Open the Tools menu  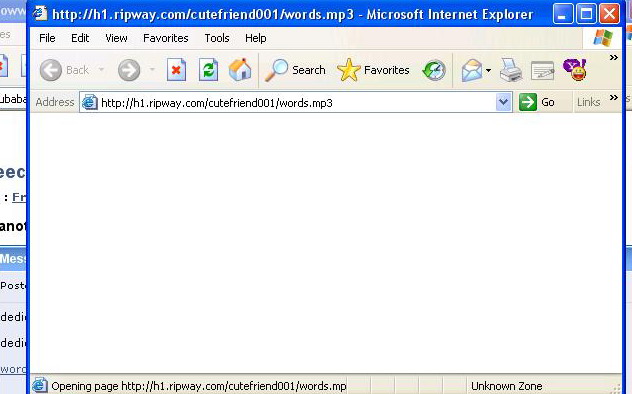[217, 38]
